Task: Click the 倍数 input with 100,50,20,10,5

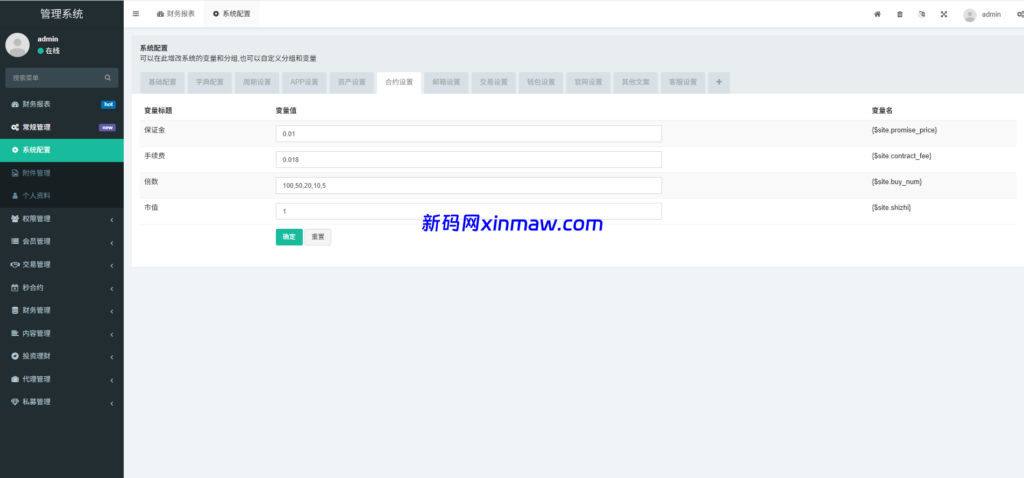Action: 469,185
